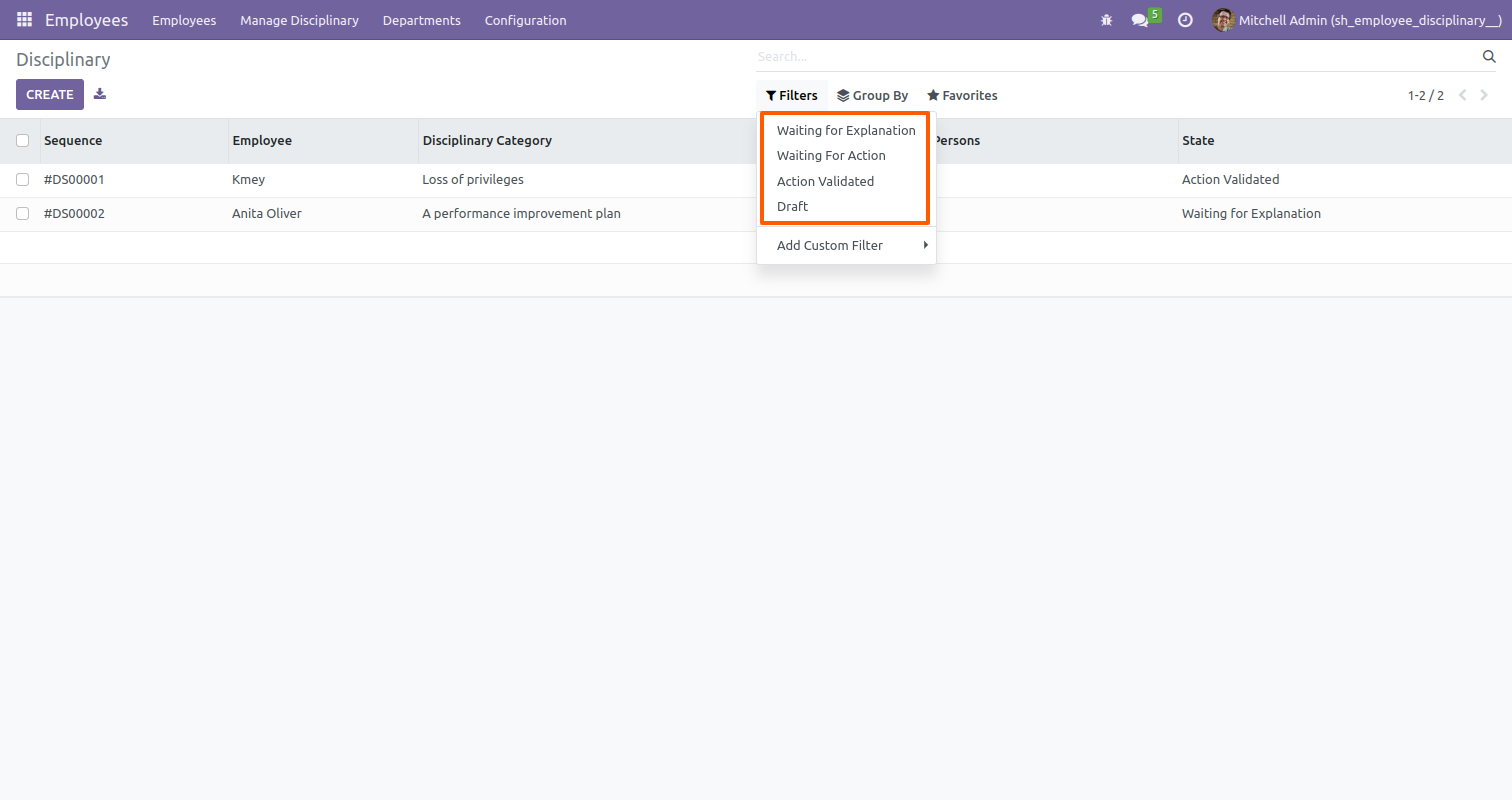Go to next page arrow
The image size is (1512, 800).
[x=1484, y=95]
